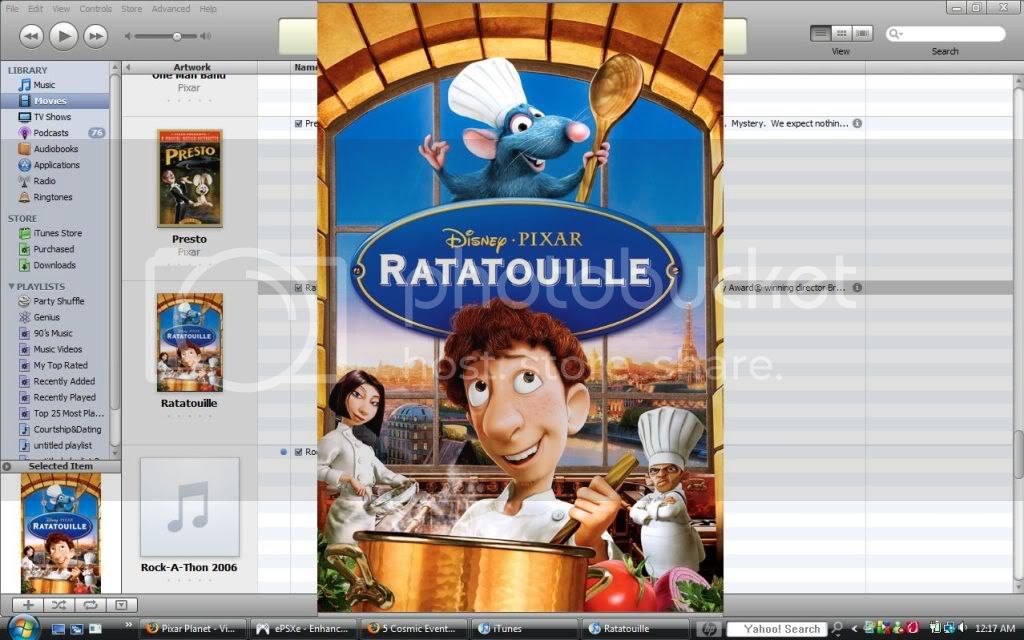Toggle the Ratatouille row checkbox
This screenshot has width=1024, height=640.
(x=298, y=288)
